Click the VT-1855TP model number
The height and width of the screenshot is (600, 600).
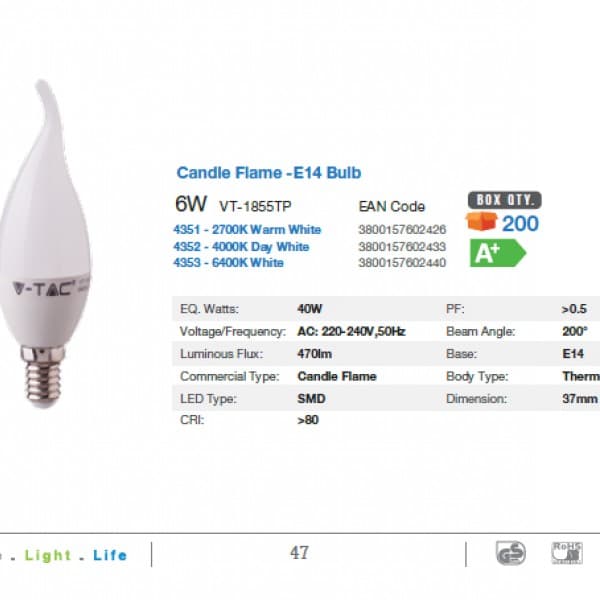[255, 207]
